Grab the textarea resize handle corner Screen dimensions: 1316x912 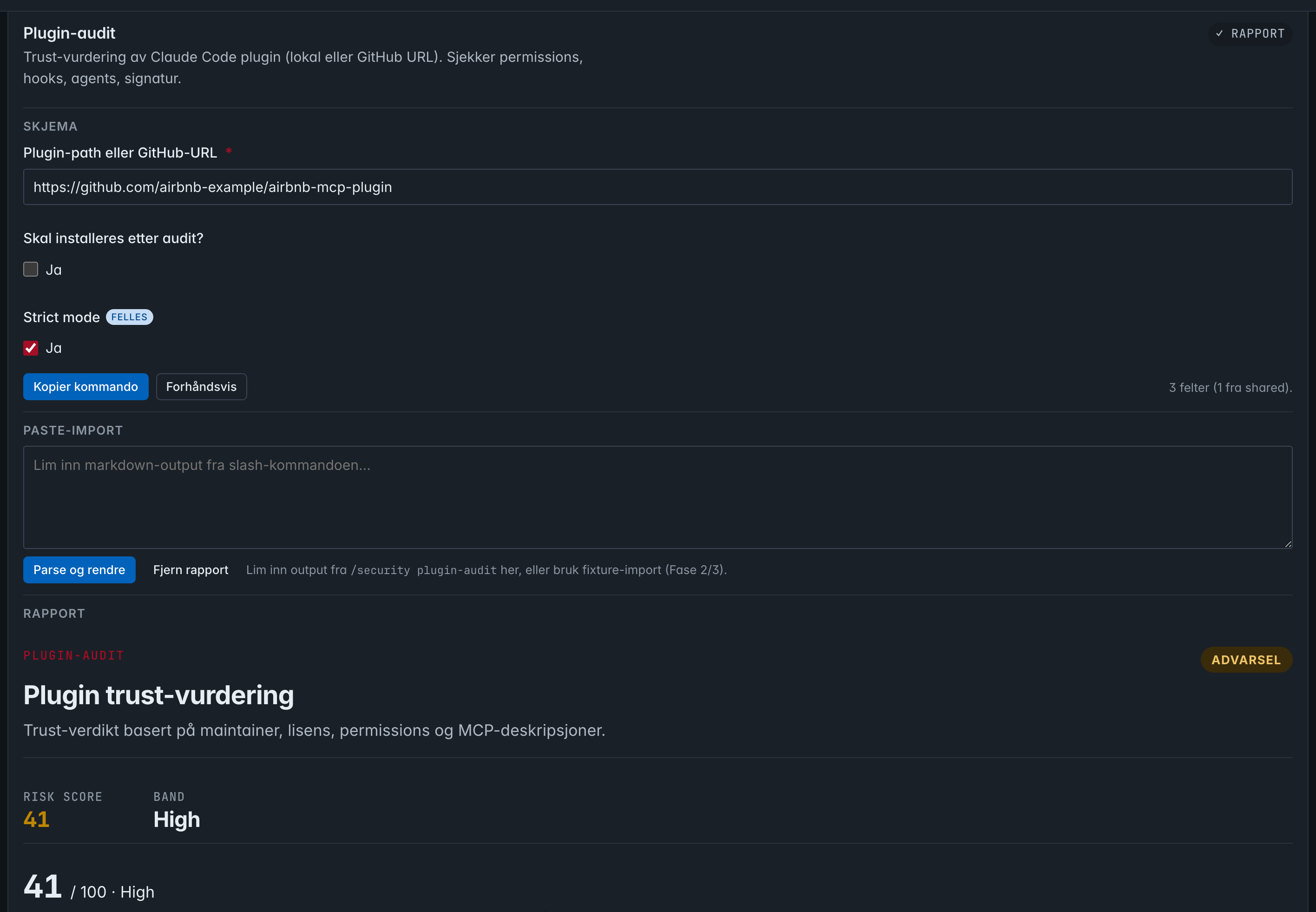(x=1288, y=544)
